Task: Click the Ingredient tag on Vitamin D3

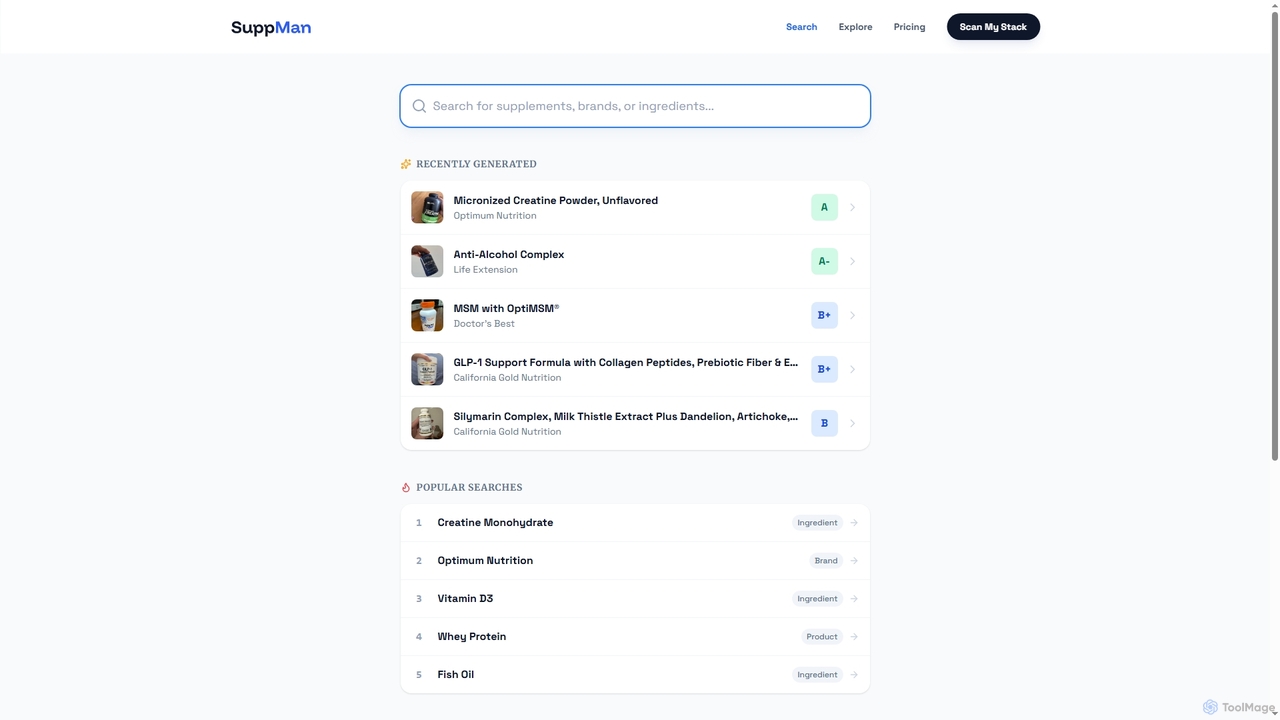Action: click(x=817, y=599)
